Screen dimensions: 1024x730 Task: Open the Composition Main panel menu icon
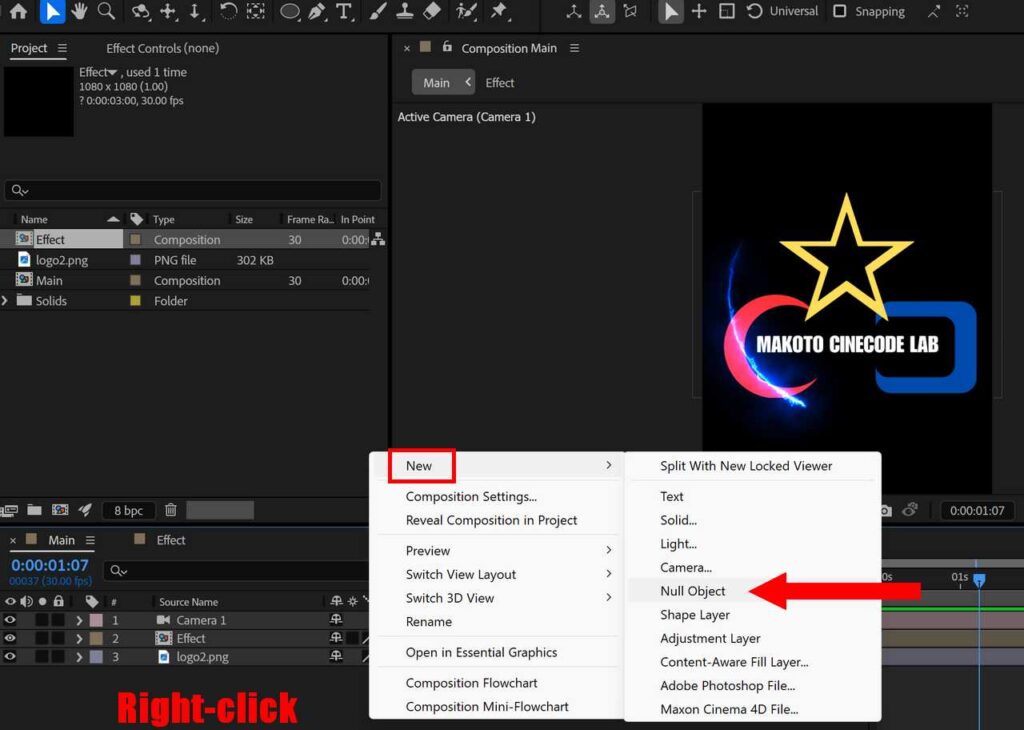pos(574,48)
